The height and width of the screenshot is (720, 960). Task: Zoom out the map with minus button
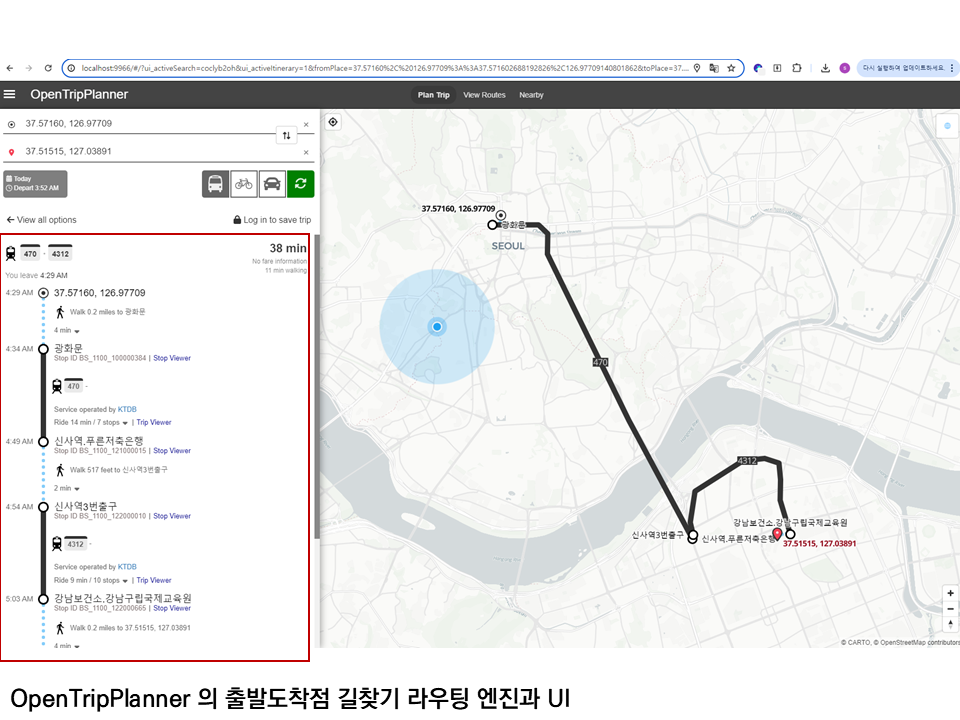950,609
